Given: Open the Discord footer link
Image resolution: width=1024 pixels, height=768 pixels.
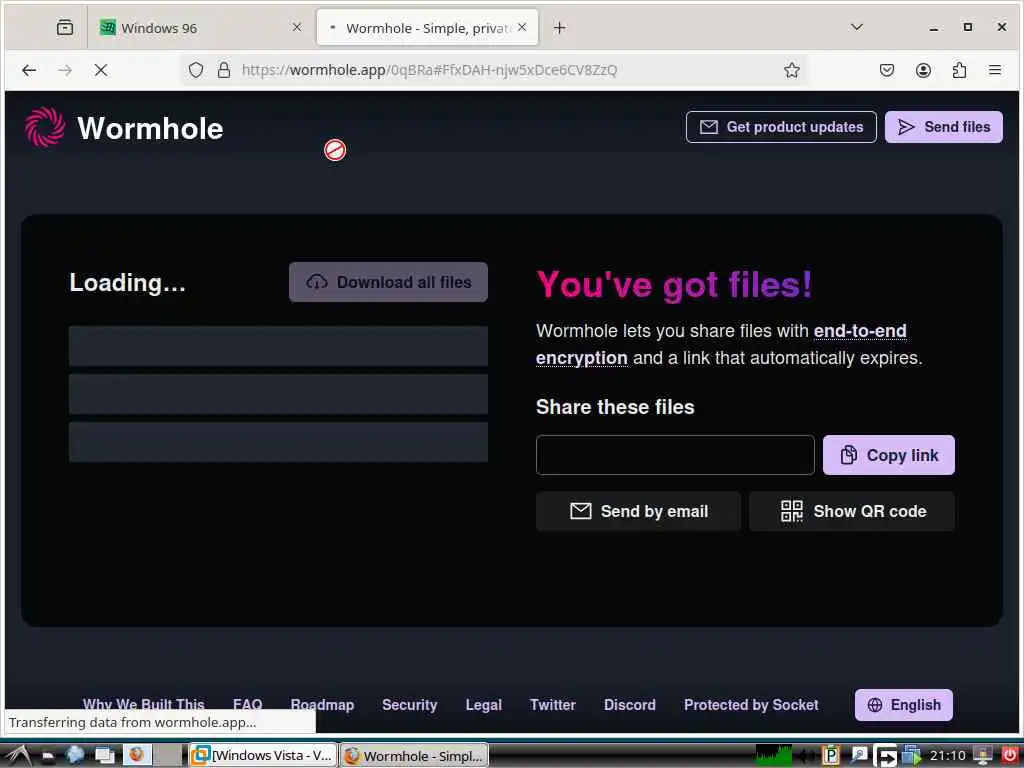Looking at the screenshot, I should point(630,705).
